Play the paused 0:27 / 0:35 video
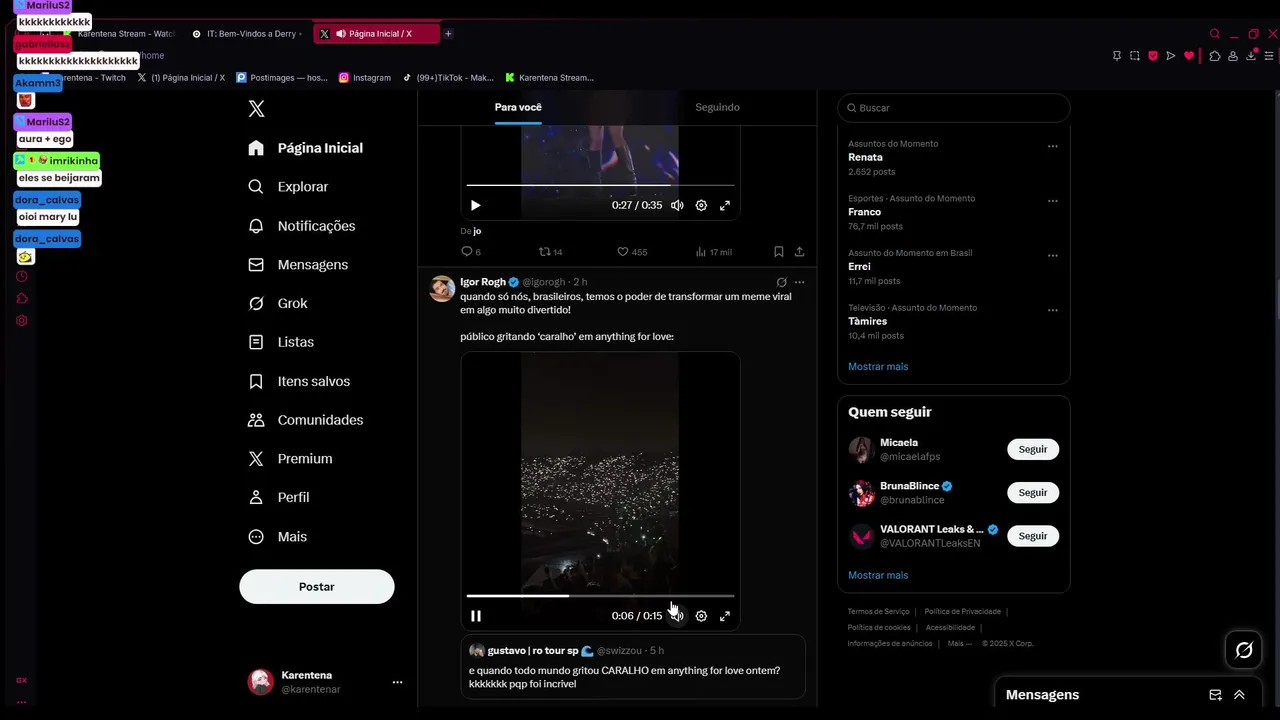The width and height of the screenshot is (1280, 720). coord(476,205)
